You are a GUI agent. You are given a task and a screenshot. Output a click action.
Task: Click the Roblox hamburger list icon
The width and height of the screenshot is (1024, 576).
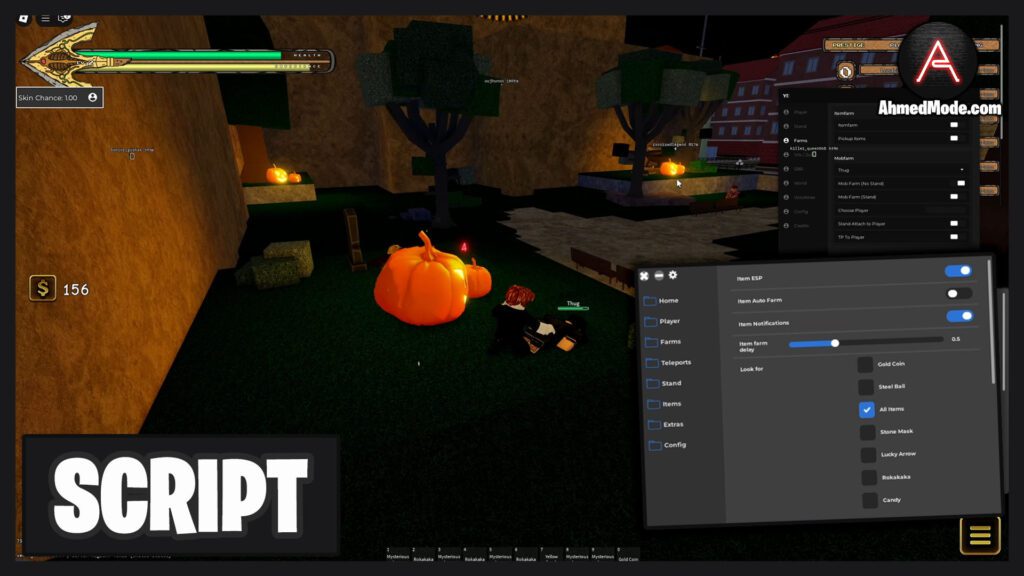(x=45, y=17)
